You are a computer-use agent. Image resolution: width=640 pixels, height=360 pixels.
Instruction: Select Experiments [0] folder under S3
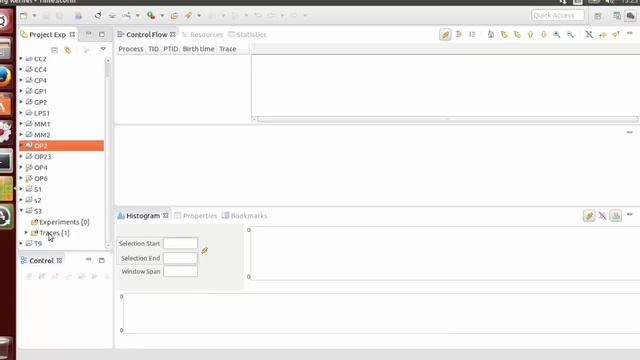(x=60, y=222)
